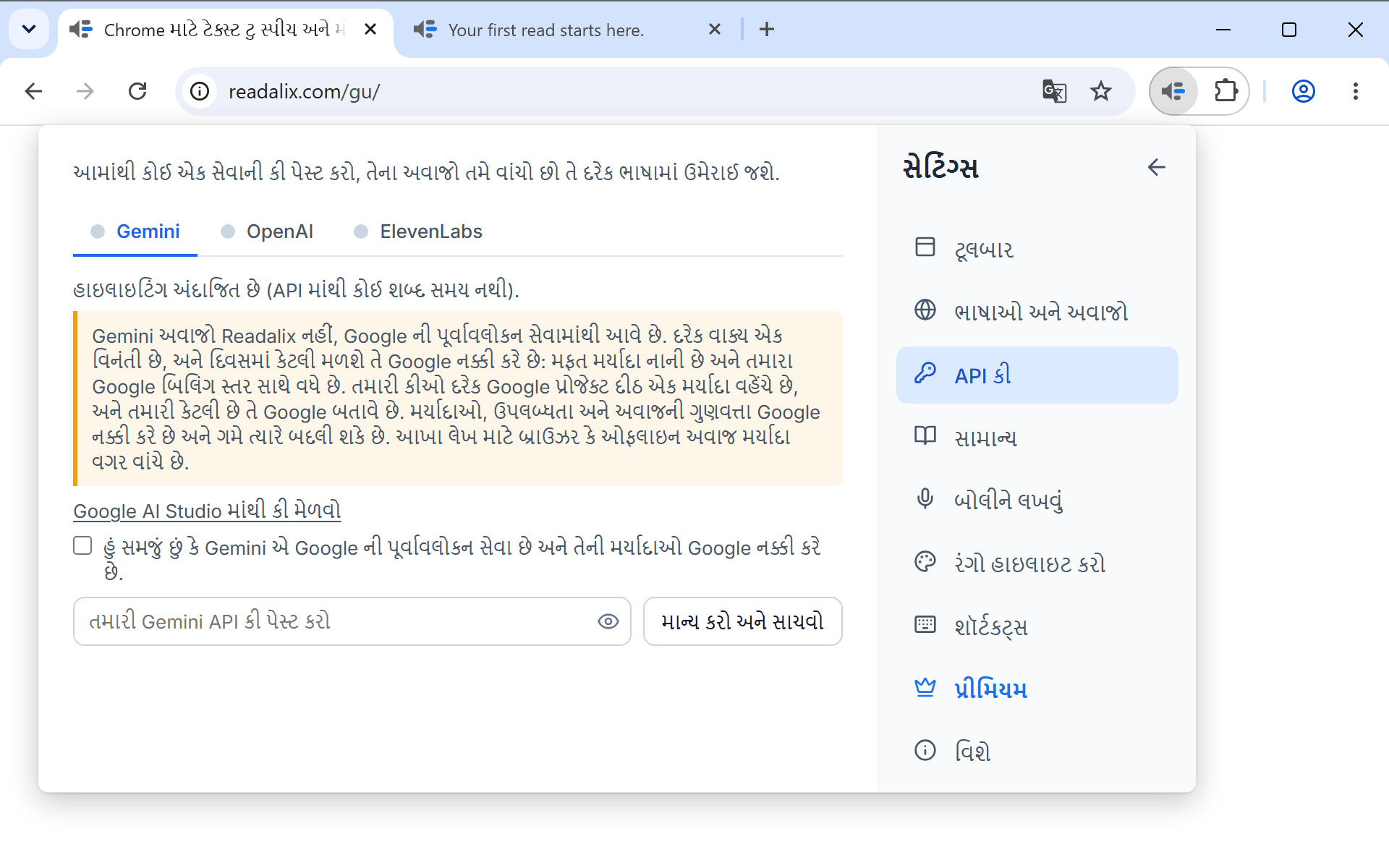Check the Gemini preview acknowledgement checkbox
Viewport: 1389px width, 868px height.
[82, 545]
